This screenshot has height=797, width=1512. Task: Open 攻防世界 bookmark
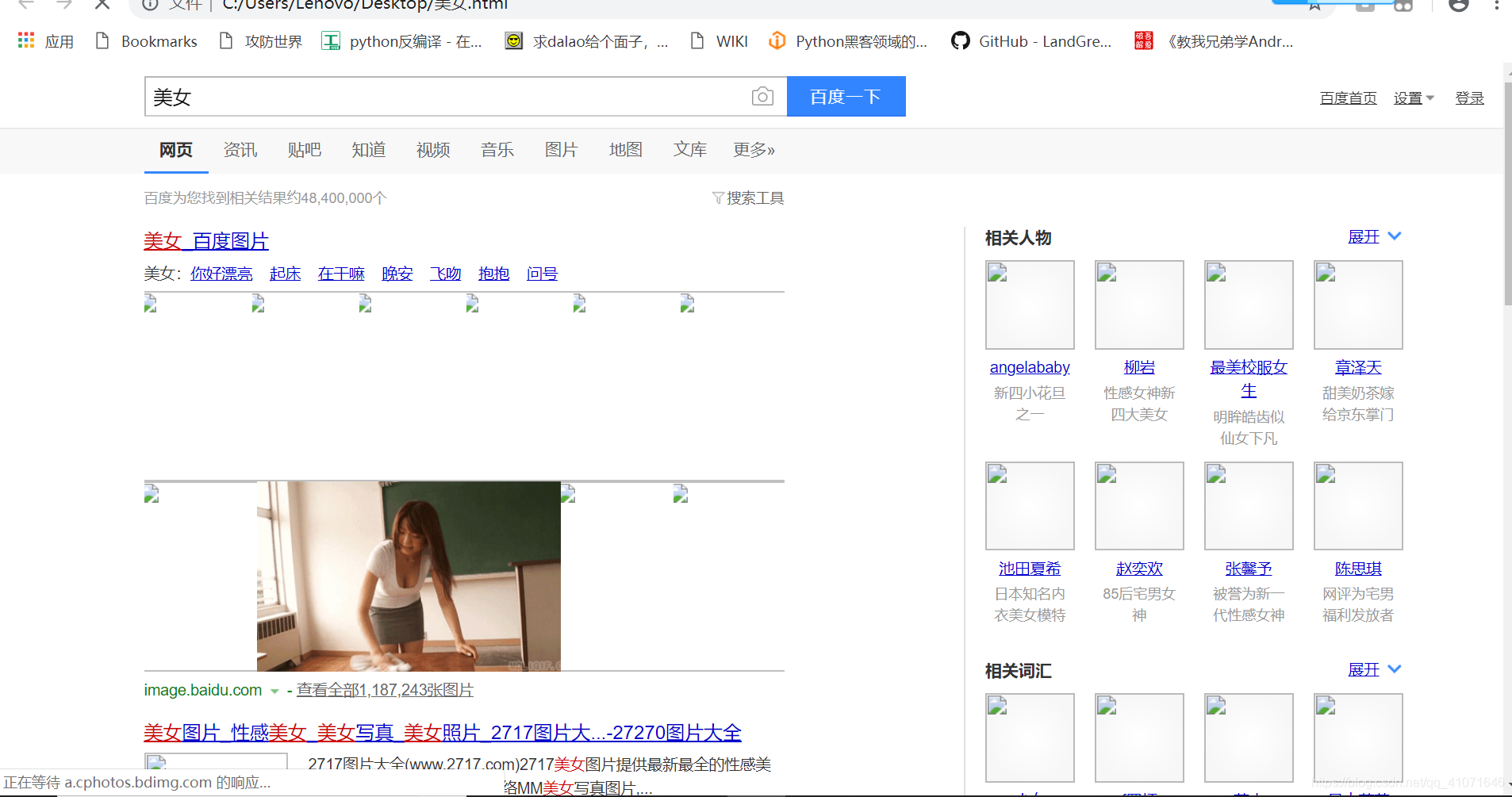click(260, 41)
